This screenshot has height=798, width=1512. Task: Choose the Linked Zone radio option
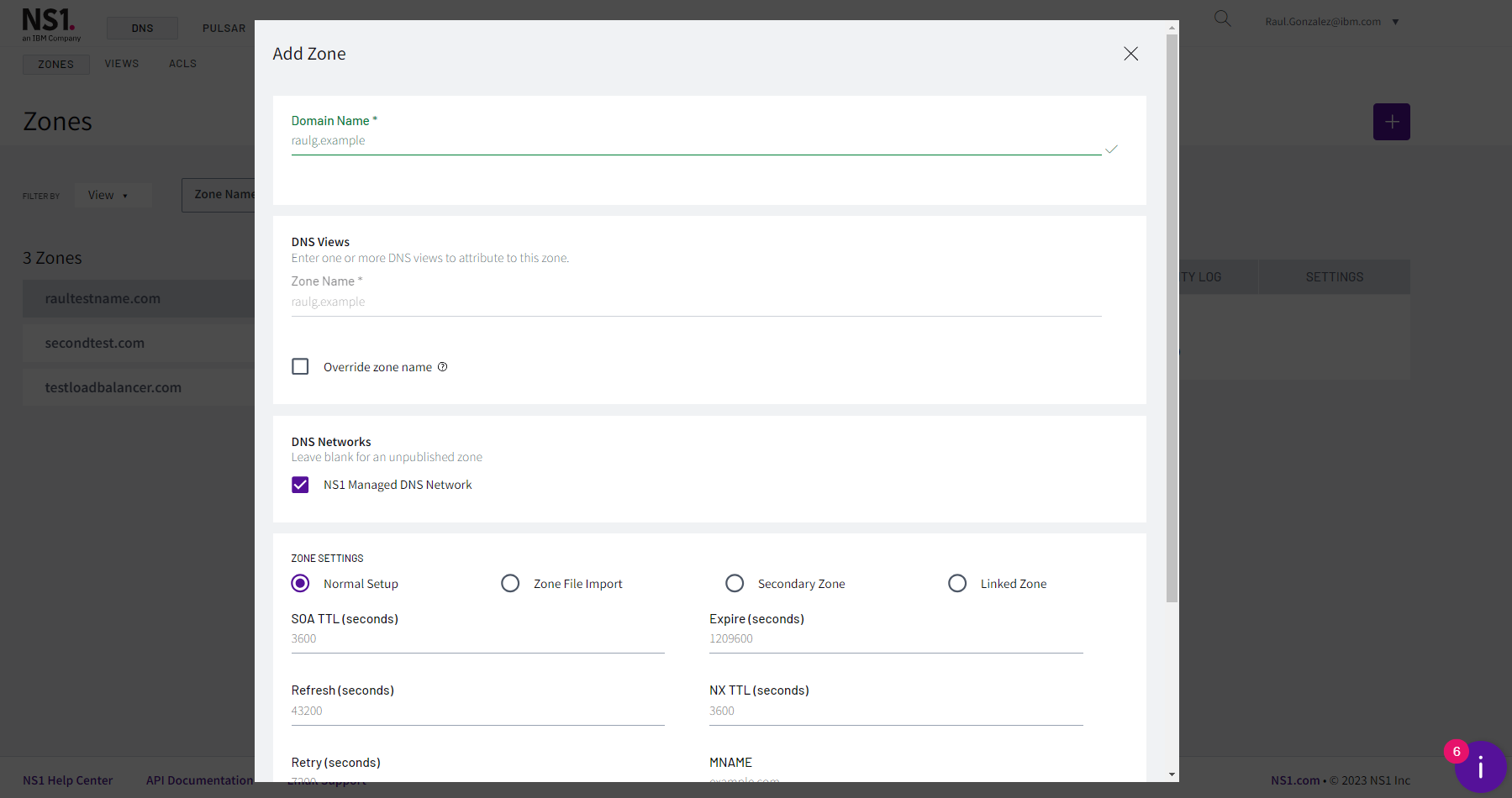[957, 583]
